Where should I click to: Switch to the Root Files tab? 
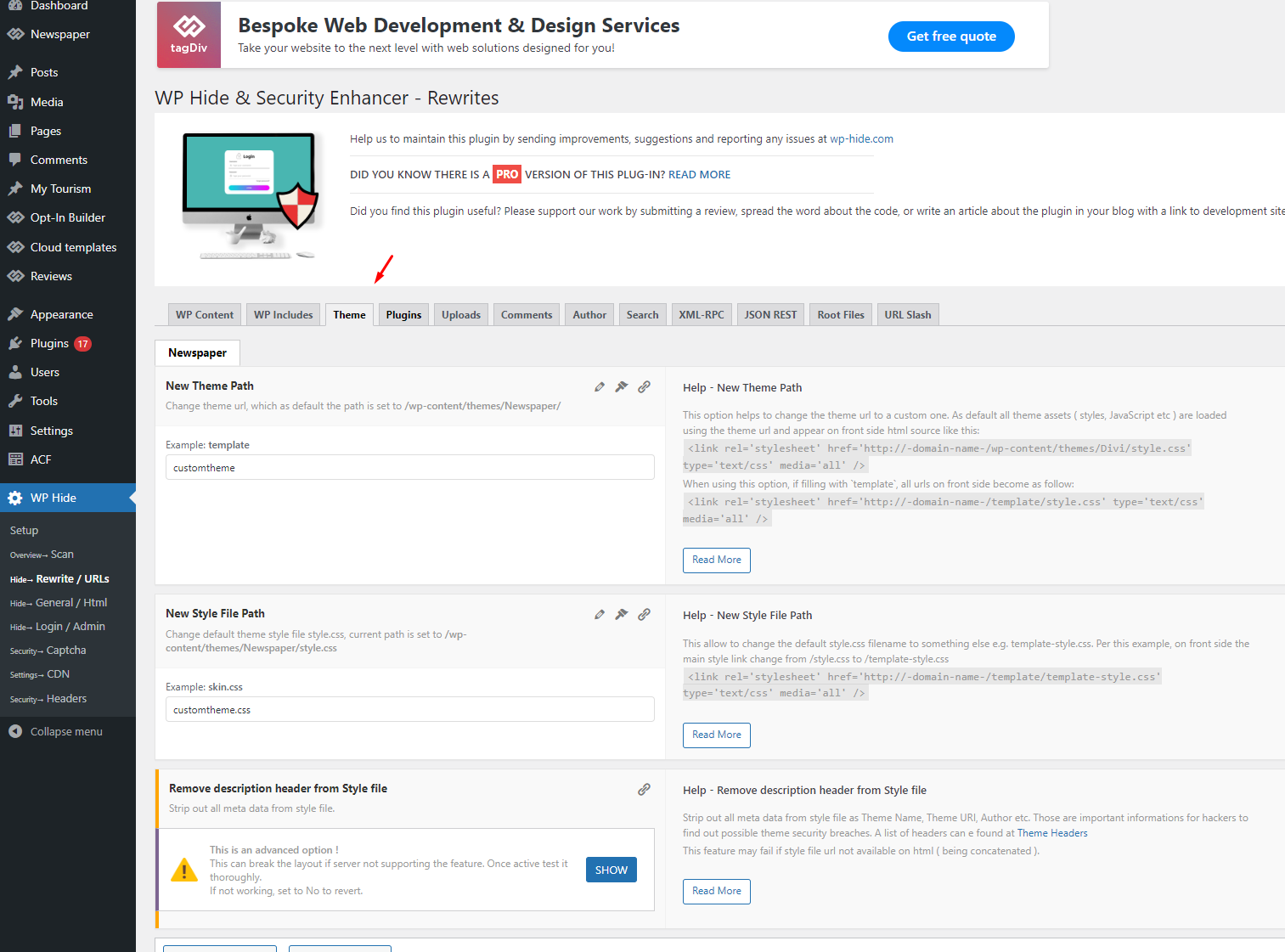pyautogui.click(x=841, y=314)
